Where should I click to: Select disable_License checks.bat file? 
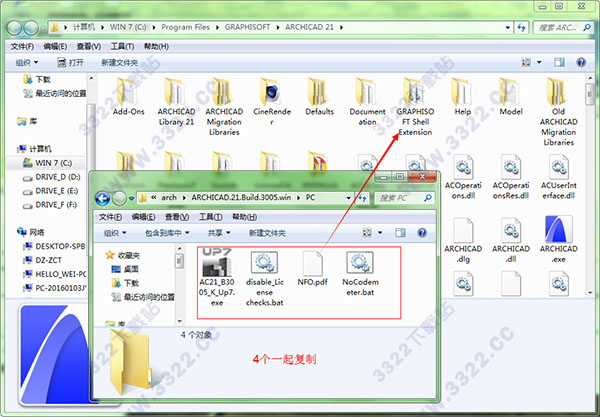point(264,279)
